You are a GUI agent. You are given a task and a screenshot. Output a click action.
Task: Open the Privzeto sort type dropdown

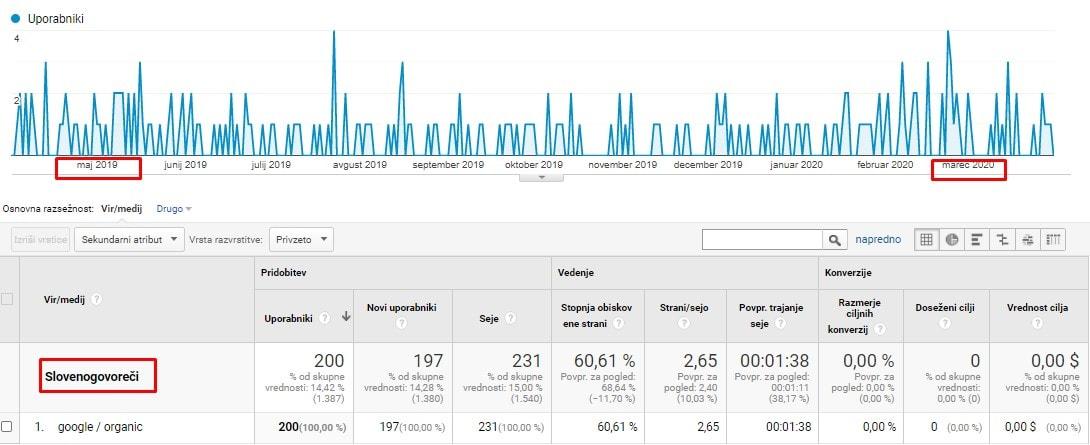click(x=300, y=239)
